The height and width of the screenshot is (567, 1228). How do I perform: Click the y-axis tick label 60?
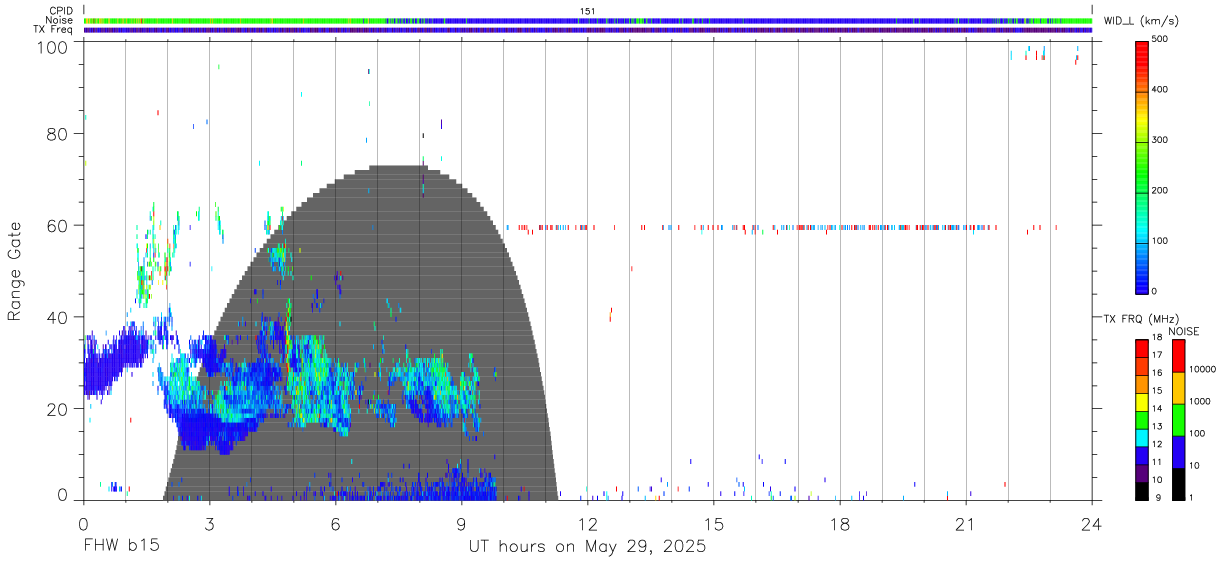coord(58,225)
